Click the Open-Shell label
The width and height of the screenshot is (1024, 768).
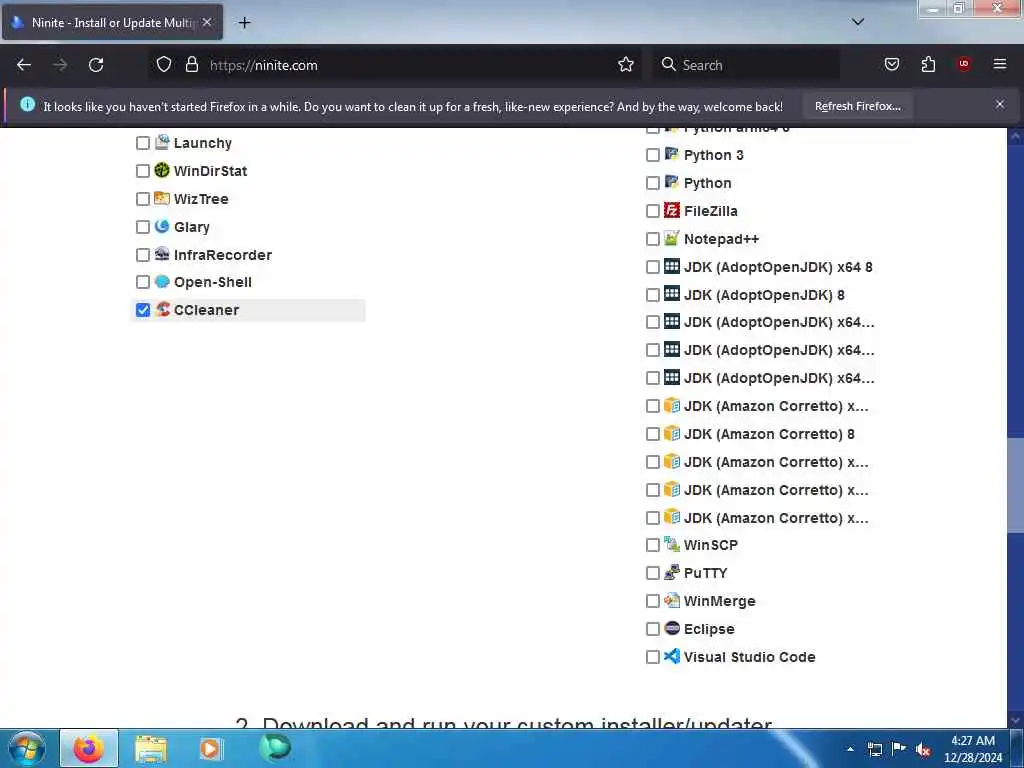pos(212,282)
